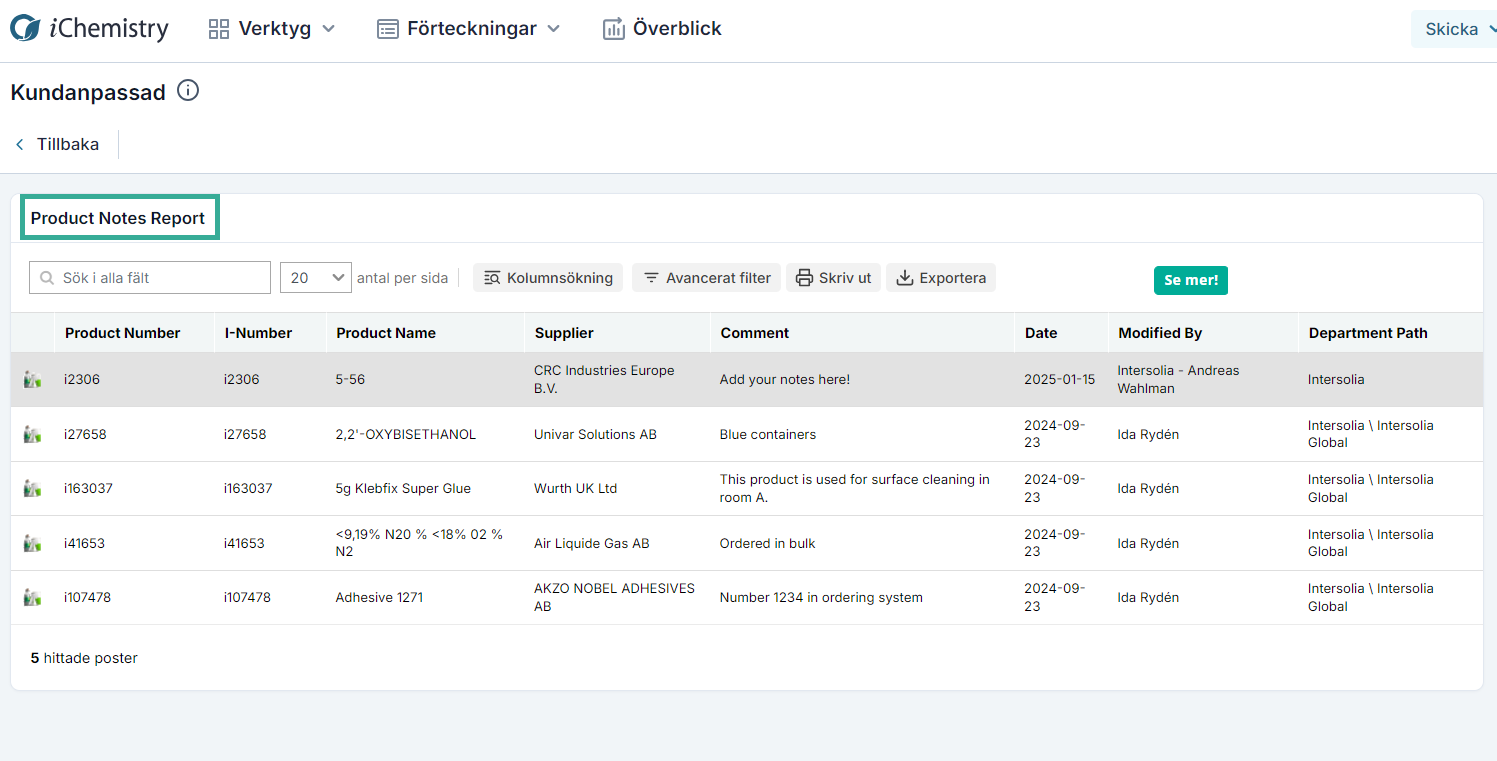Click the Verktyg grid icon
This screenshot has width=1497, height=761.
pyautogui.click(x=219, y=29)
